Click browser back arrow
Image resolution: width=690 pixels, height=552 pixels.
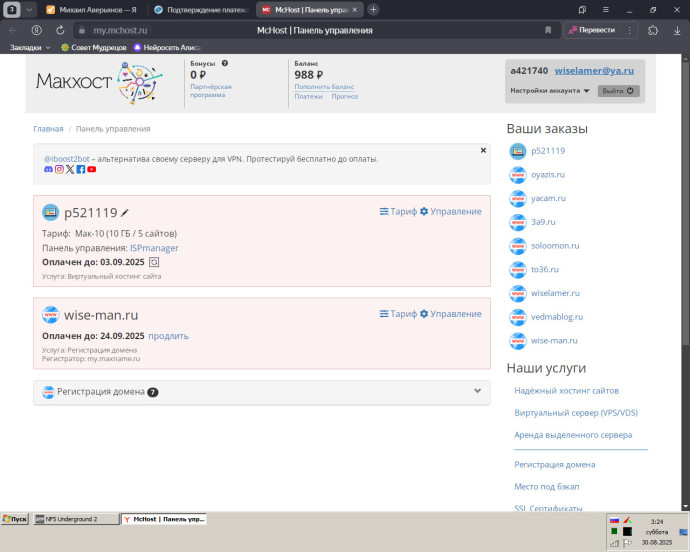13,30
